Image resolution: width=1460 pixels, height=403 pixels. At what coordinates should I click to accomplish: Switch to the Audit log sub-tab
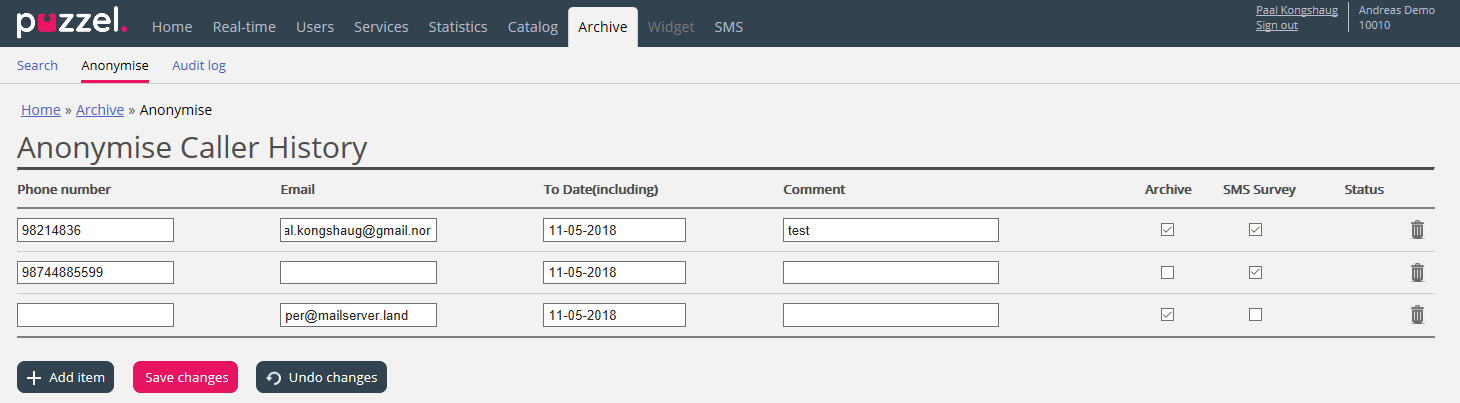[x=199, y=66]
